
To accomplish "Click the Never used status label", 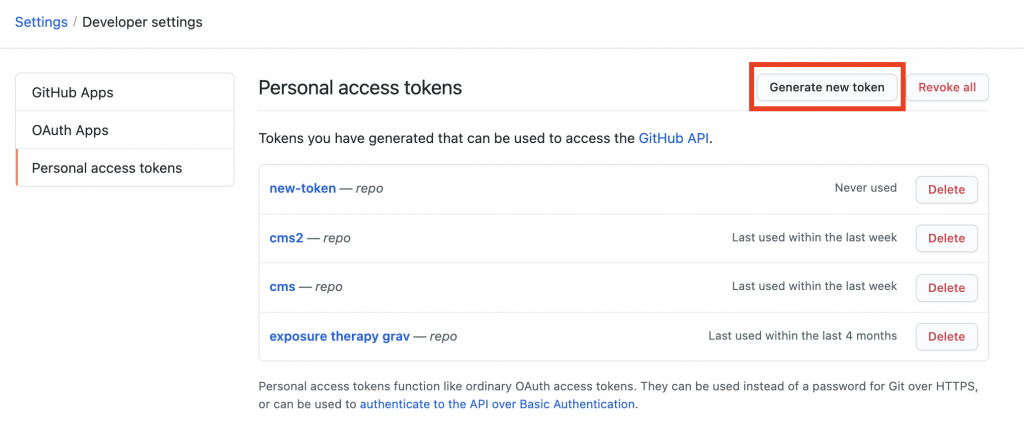I will click(x=865, y=188).
